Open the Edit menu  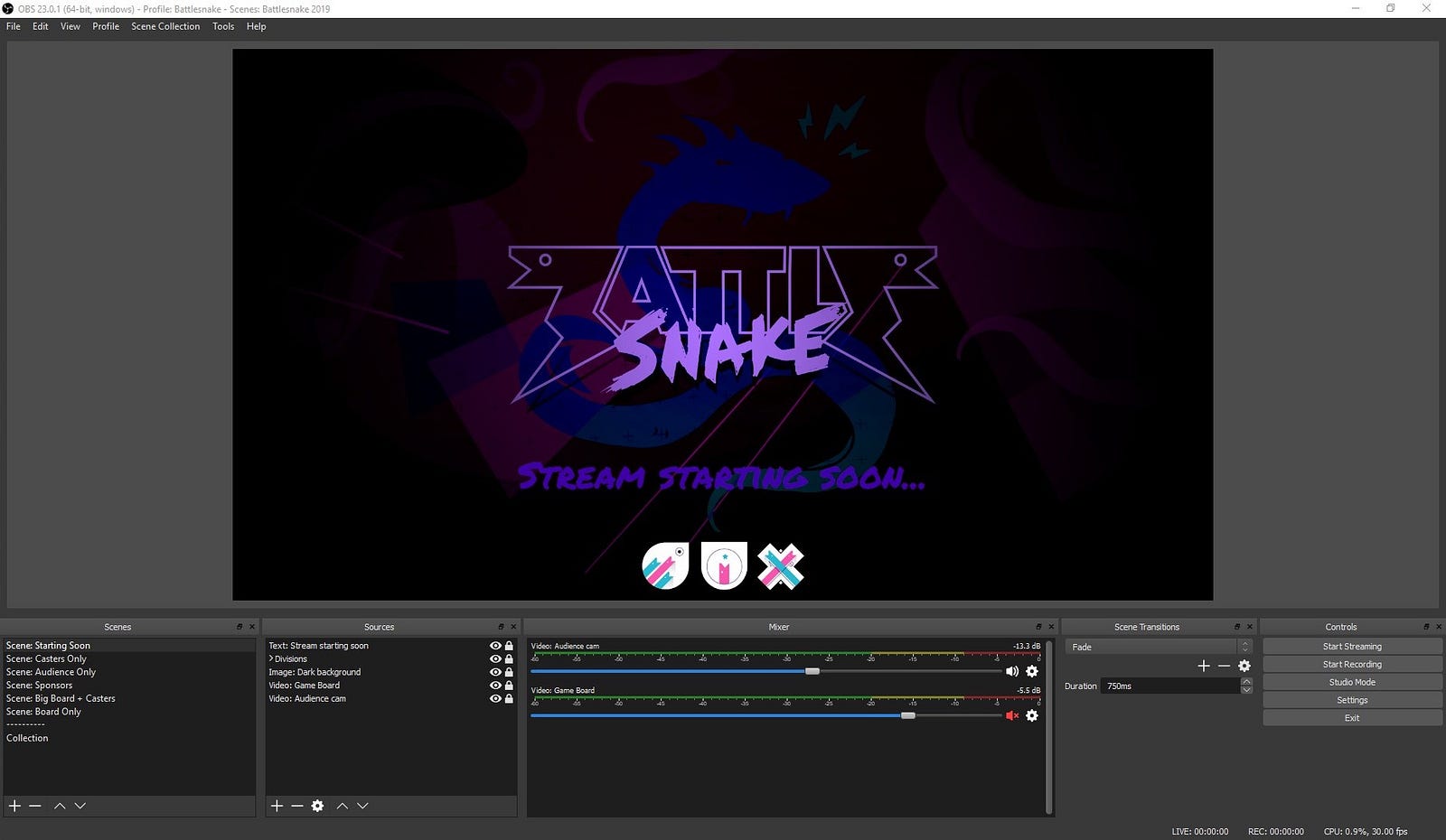point(41,26)
